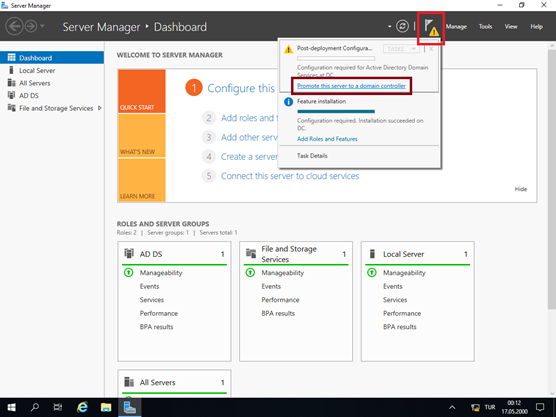Click the All Servers sidebar icon
556x417 pixels.
click(x=12, y=83)
